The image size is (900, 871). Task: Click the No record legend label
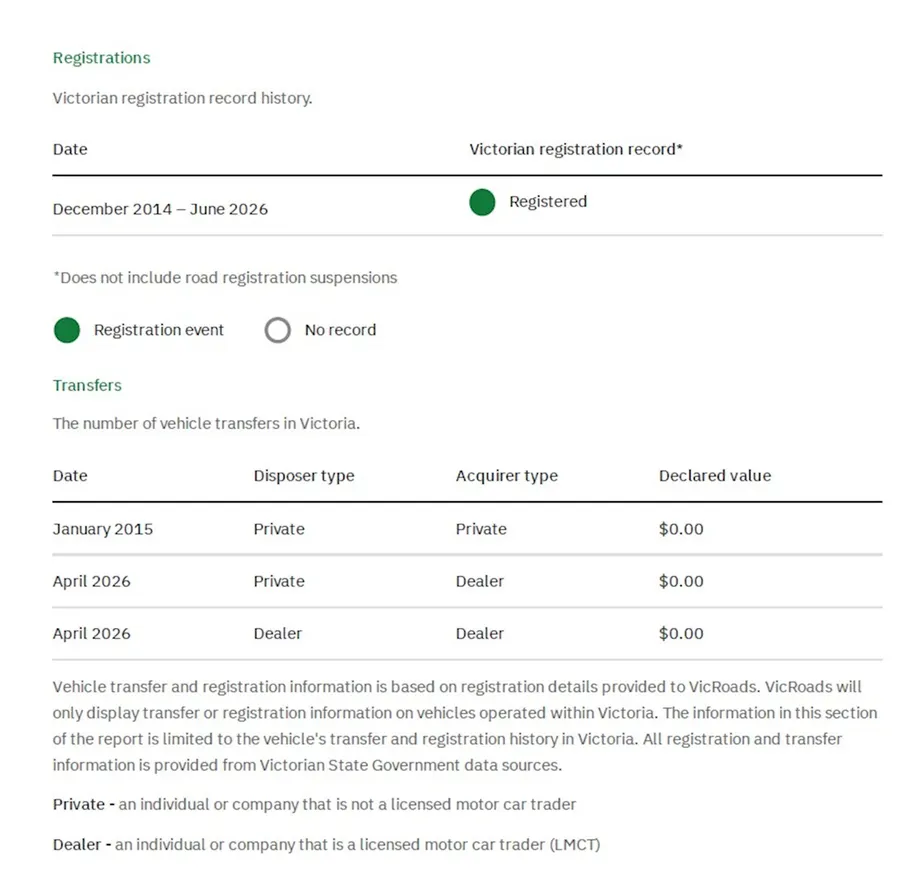[340, 330]
